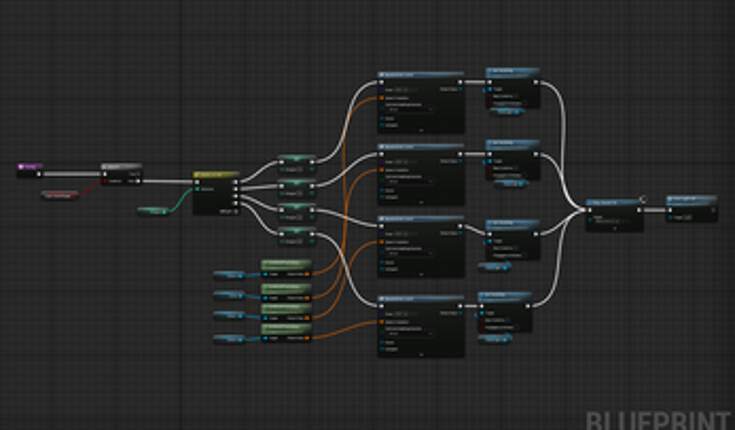Toggle New Visibility checkbox on topmost Set Visibility node
735x430 pixels.
(x=516, y=96)
